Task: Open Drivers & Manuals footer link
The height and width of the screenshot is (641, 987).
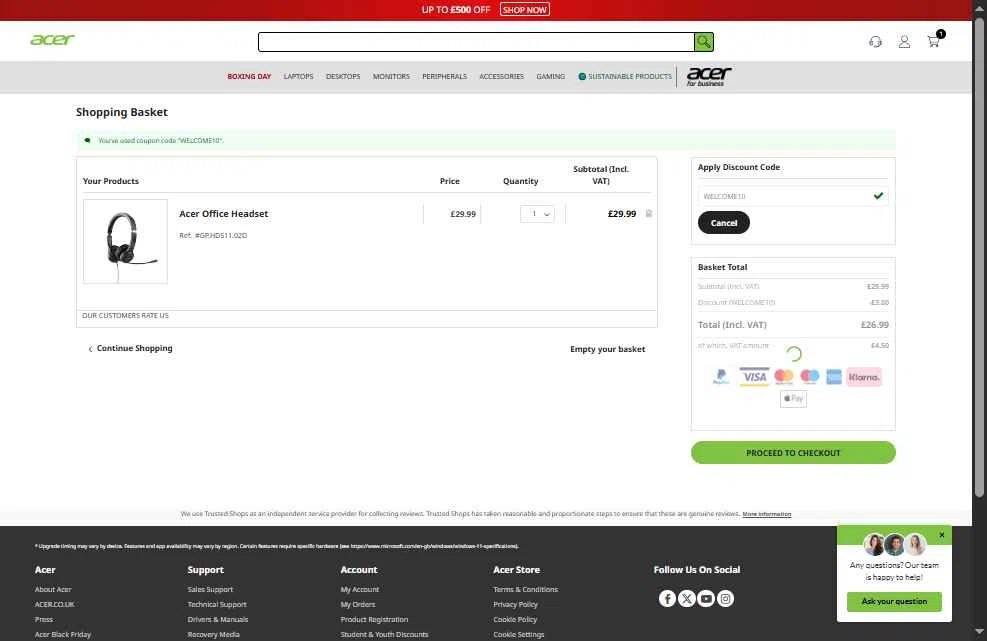Action: pyautogui.click(x=218, y=620)
